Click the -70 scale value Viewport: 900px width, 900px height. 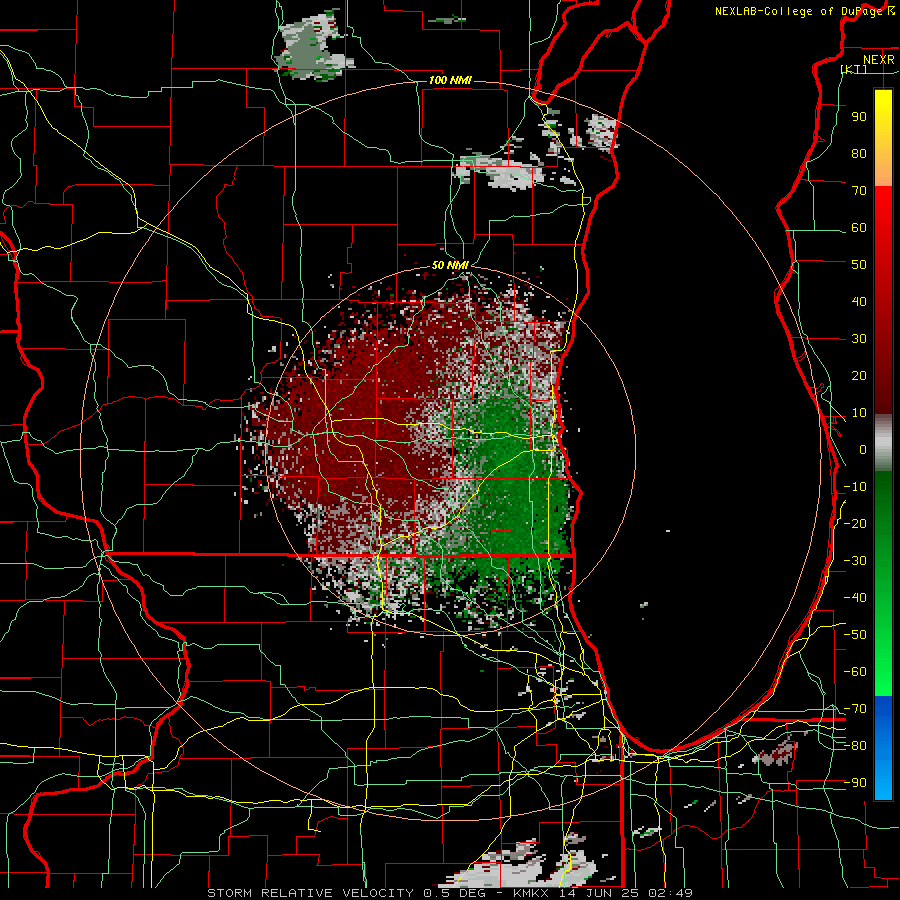[x=855, y=709]
